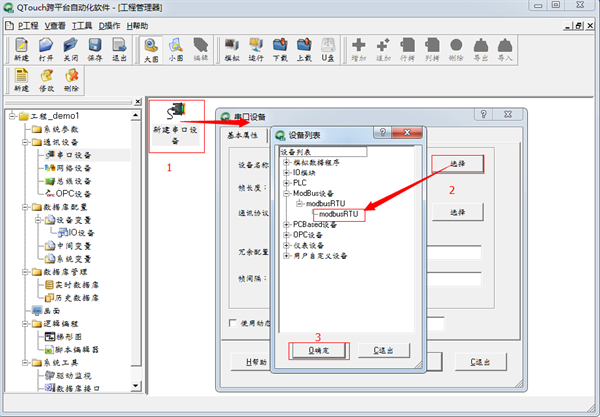Select the 基本属性 tab in serial device dialog
The image size is (600, 417).
coord(243,136)
